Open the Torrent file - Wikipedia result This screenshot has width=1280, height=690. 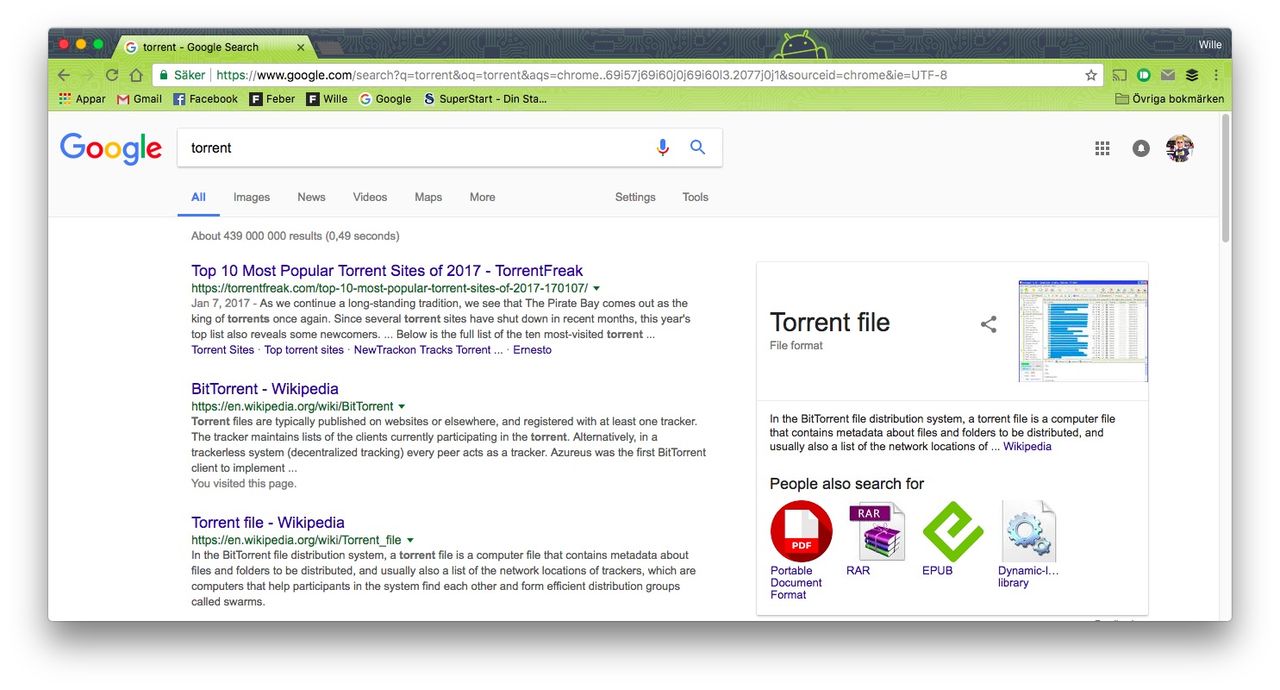tap(268, 523)
